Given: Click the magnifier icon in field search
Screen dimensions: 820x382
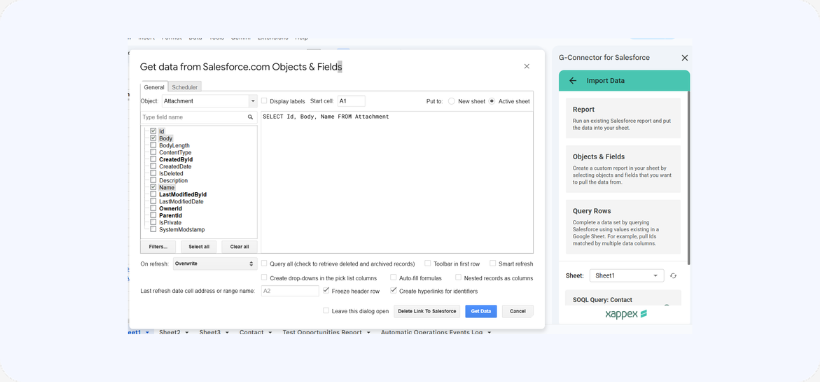Looking at the screenshot, I should [x=250, y=117].
